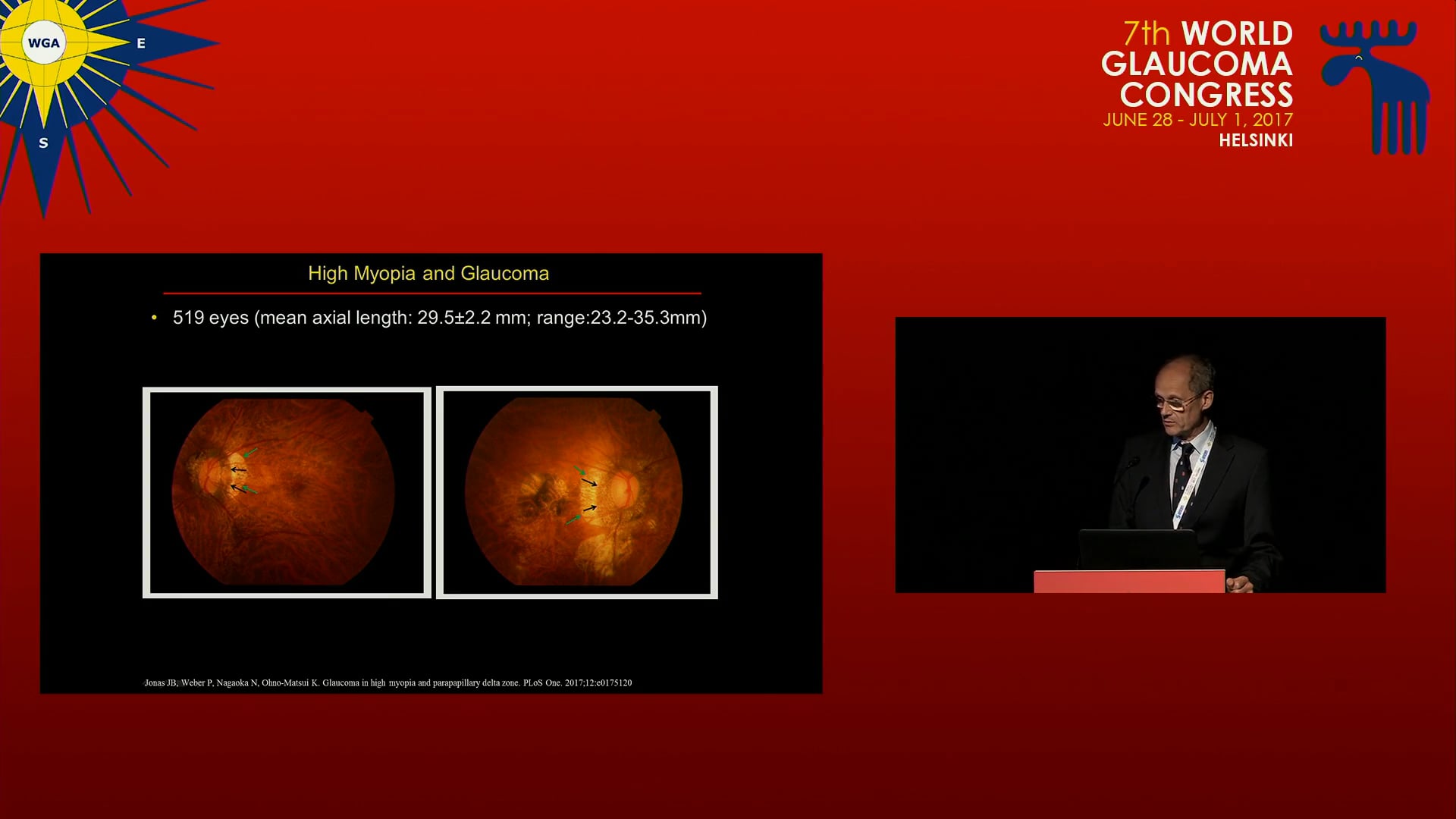Click the "JUNE 28 - JULY 1, 2017" date text
The height and width of the screenshot is (819, 1456).
[x=1198, y=120]
